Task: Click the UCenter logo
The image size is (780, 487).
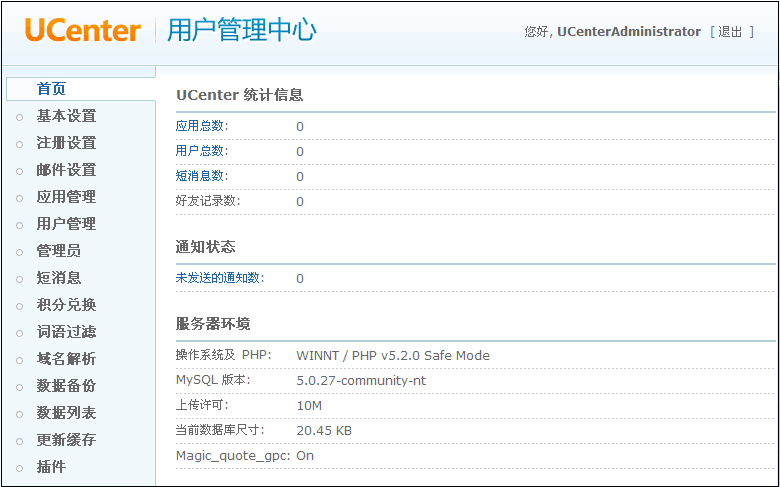Action: [83, 30]
